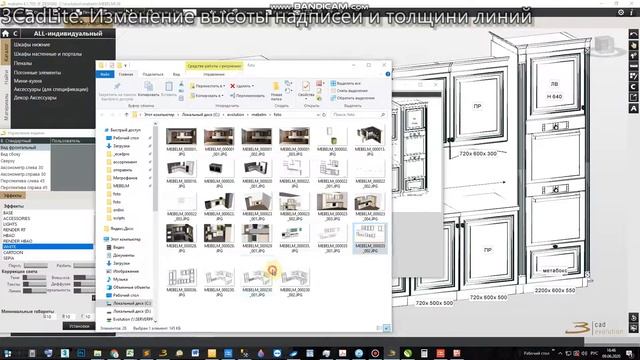The image size is (640, 360).
Task: Open the Управление ribbon tab
Action: [x=214, y=74]
